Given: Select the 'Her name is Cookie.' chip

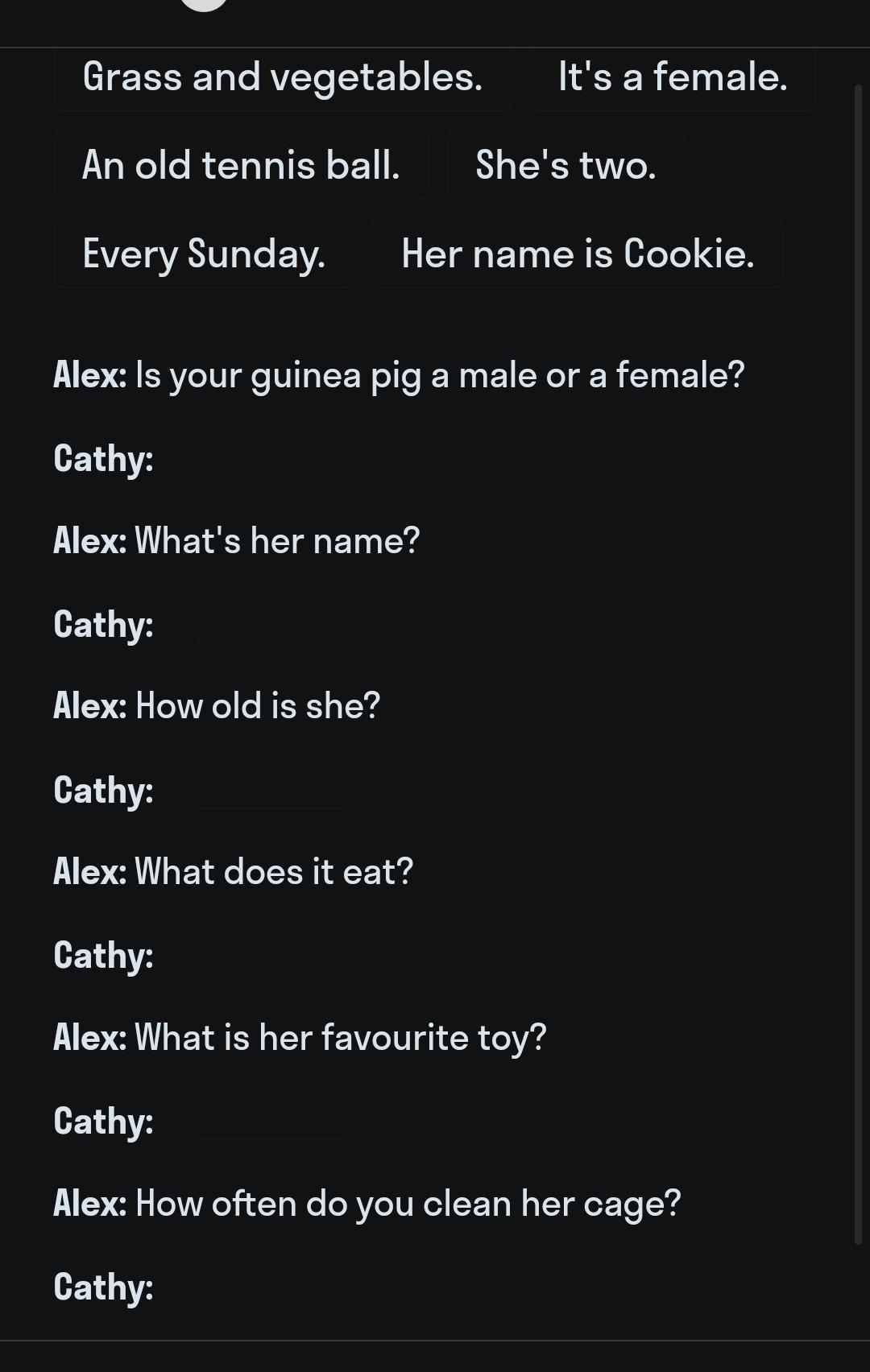Looking at the screenshot, I should (x=577, y=254).
